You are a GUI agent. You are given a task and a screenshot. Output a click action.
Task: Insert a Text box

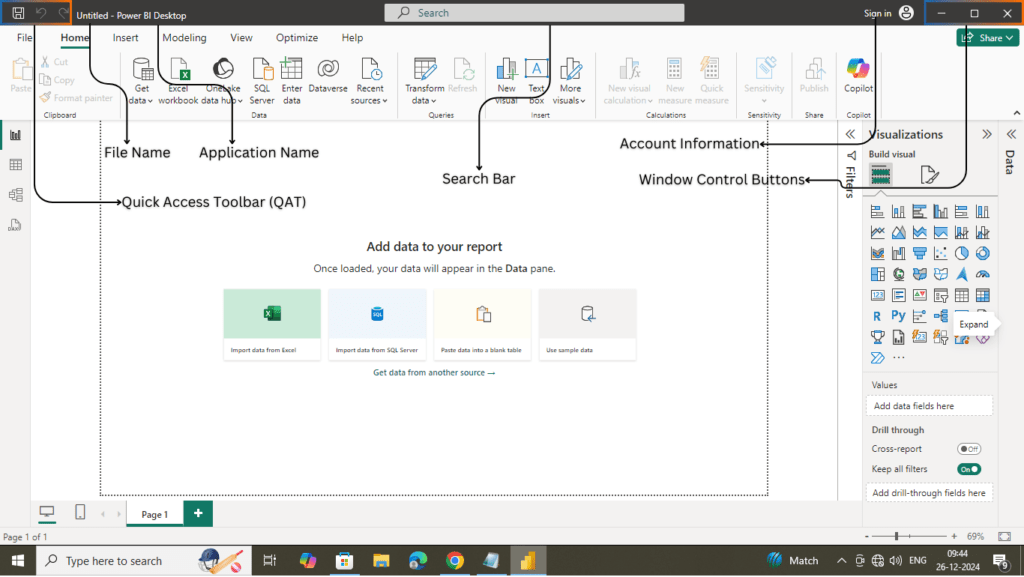[x=536, y=81]
